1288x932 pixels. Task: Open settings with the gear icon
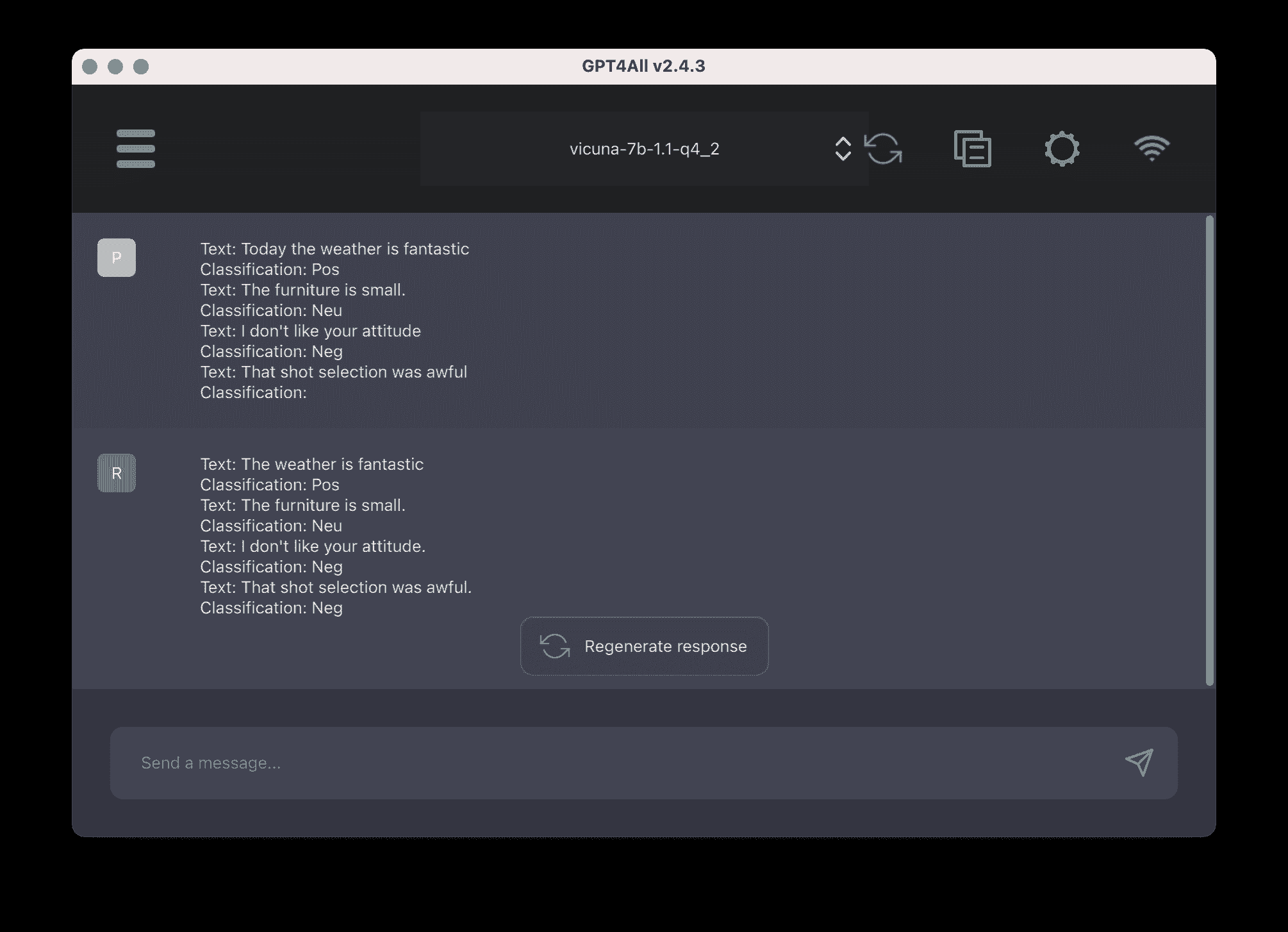click(x=1062, y=149)
